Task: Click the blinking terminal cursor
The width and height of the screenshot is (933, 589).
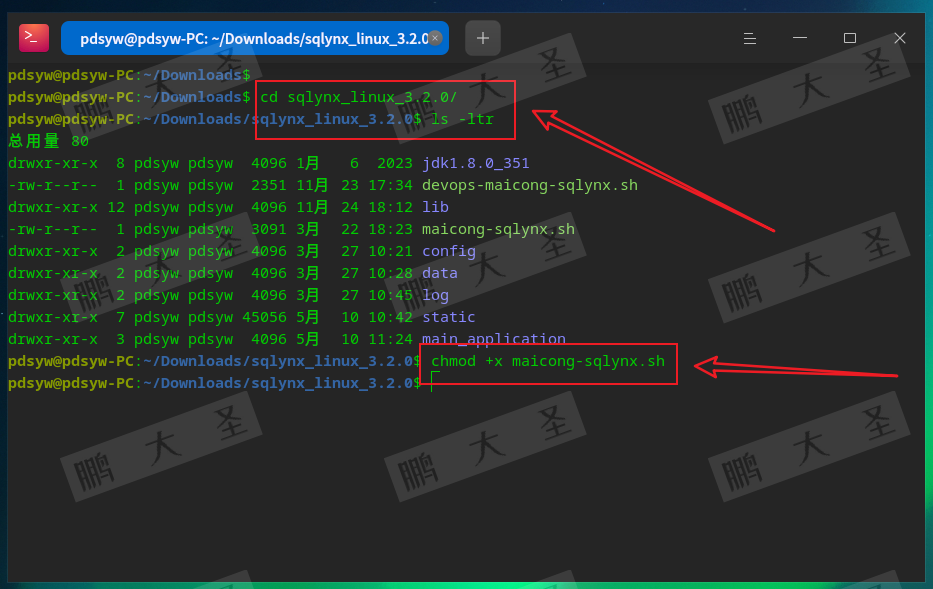Action: coord(432,383)
